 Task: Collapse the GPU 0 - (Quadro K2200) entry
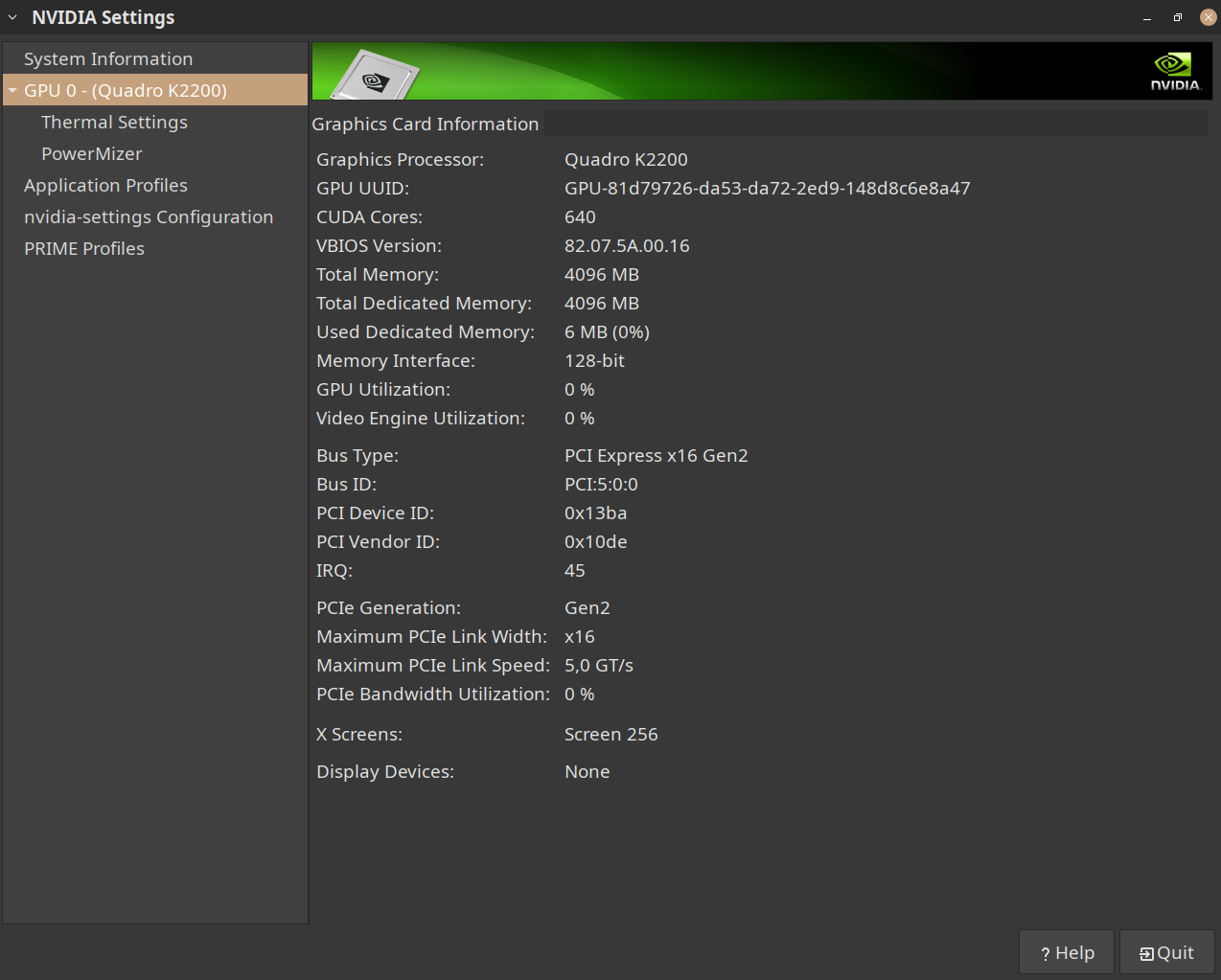coord(12,90)
